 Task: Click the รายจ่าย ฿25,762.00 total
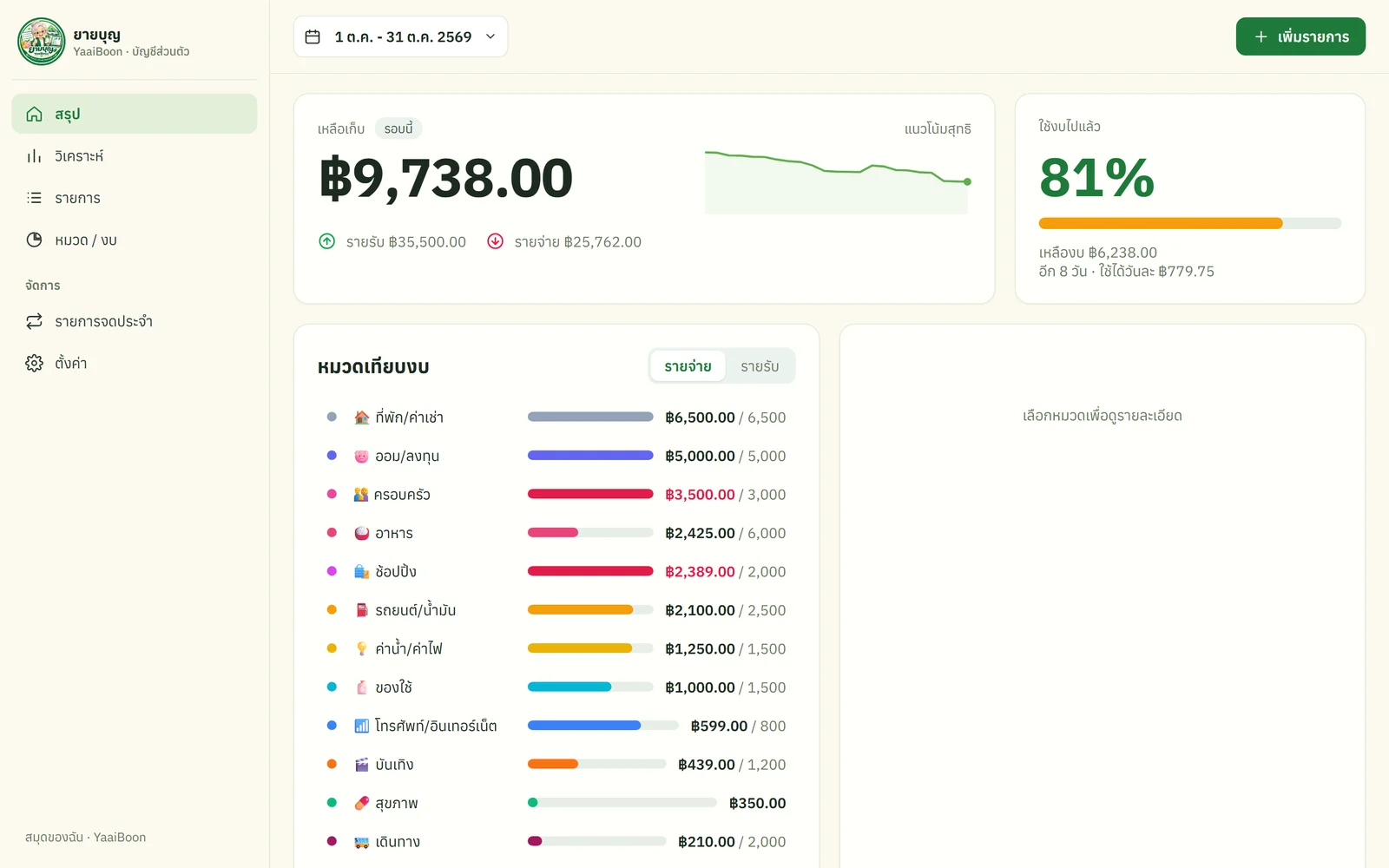coord(564,241)
